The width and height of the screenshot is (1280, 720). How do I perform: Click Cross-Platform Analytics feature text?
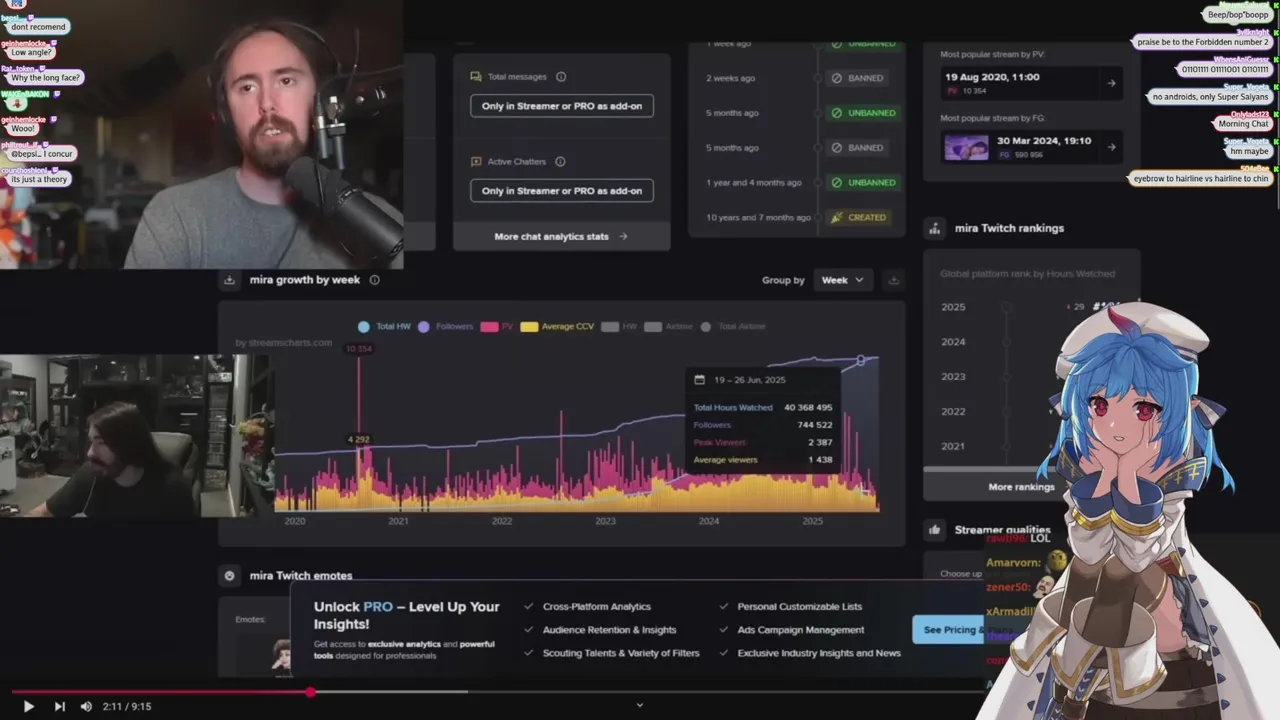point(597,607)
